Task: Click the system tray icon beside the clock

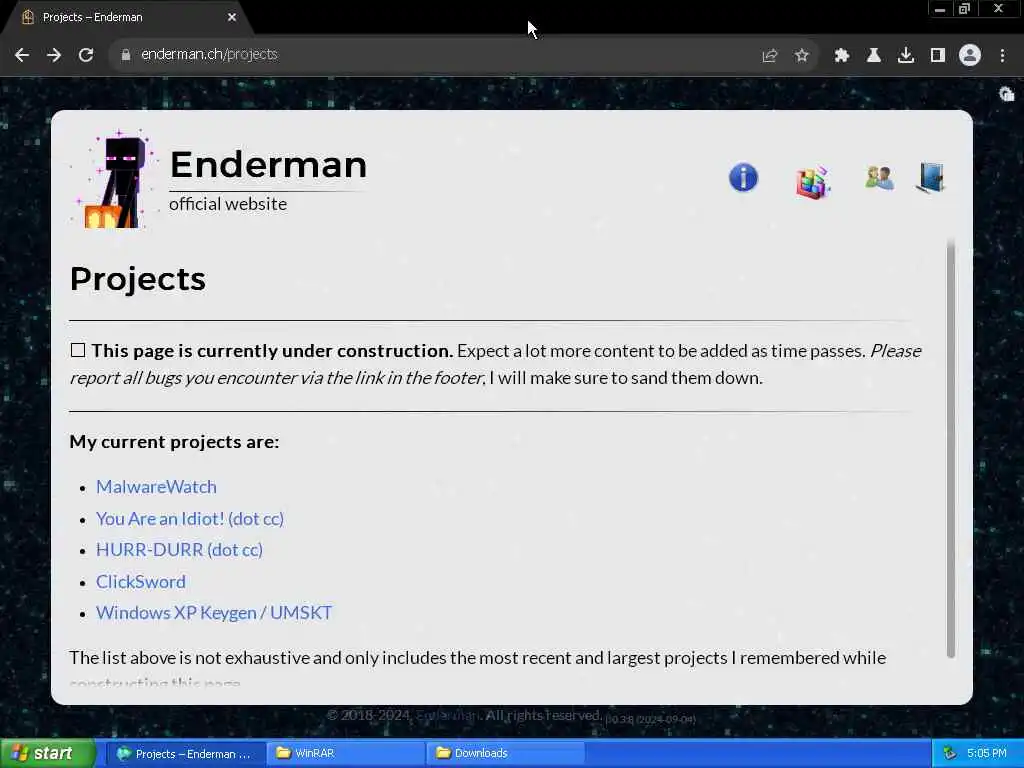Action: pyautogui.click(x=950, y=754)
